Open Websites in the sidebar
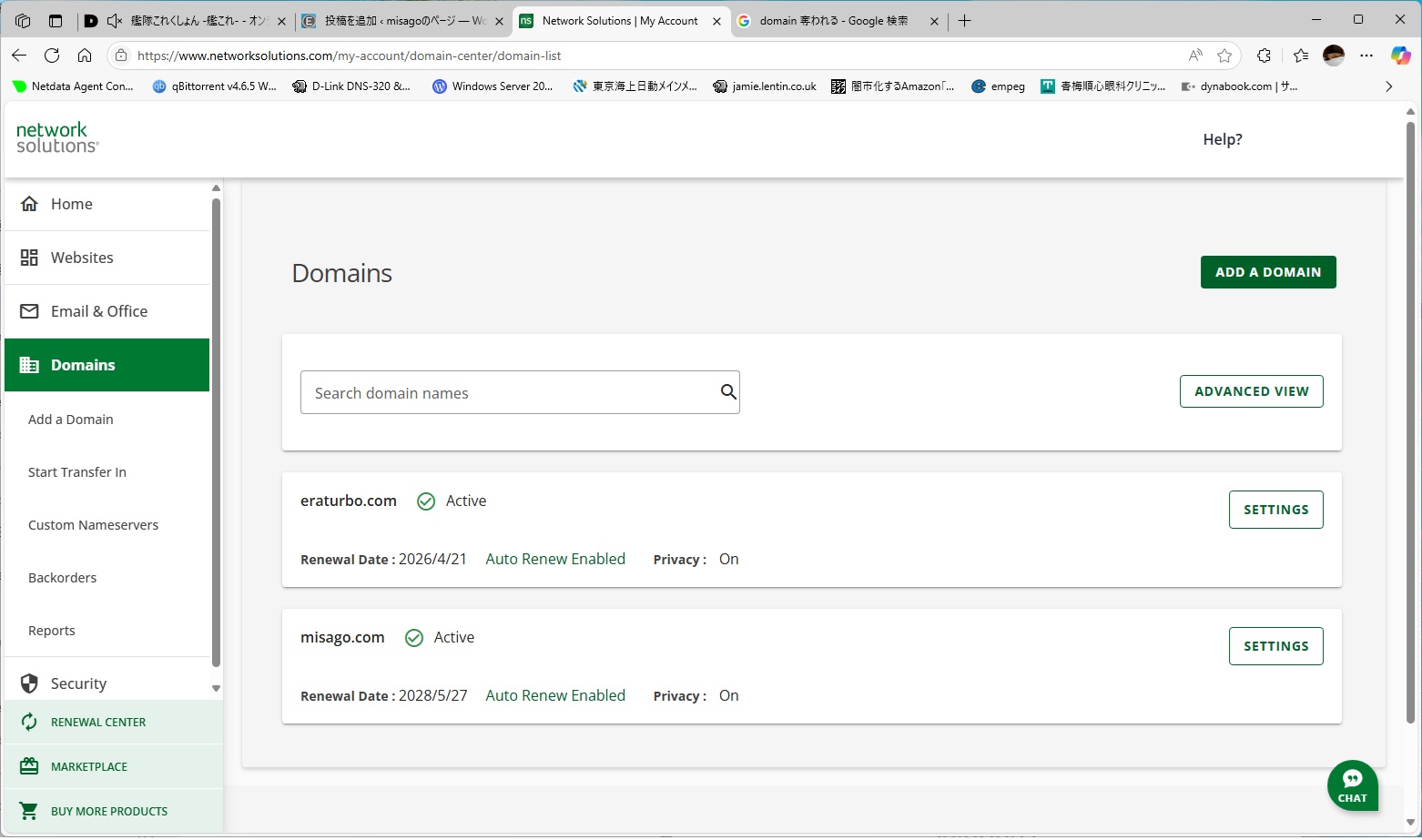The height and width of the screenshot is (840, 1422). pos(107,258)
